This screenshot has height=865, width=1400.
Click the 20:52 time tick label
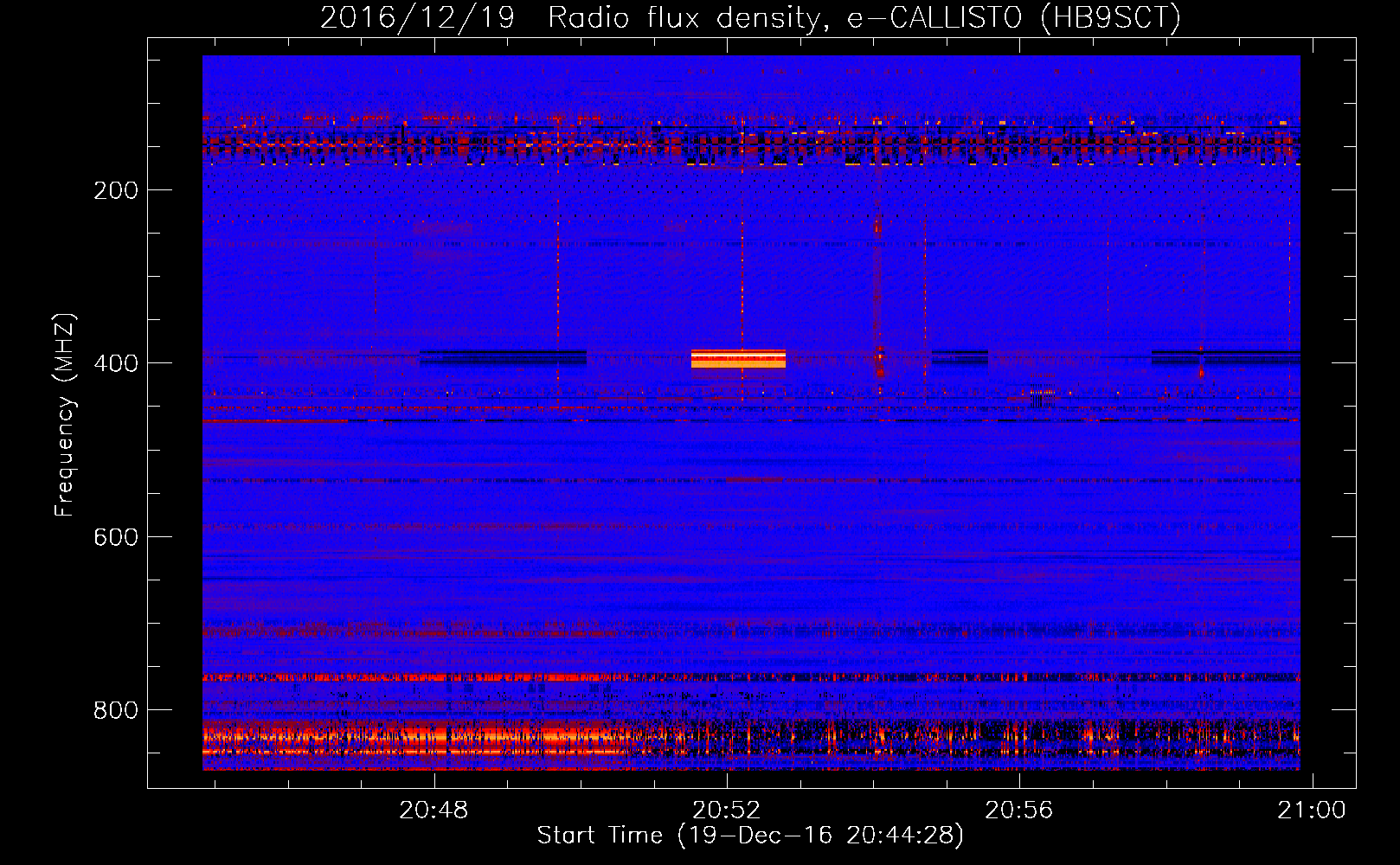(727, 811)
